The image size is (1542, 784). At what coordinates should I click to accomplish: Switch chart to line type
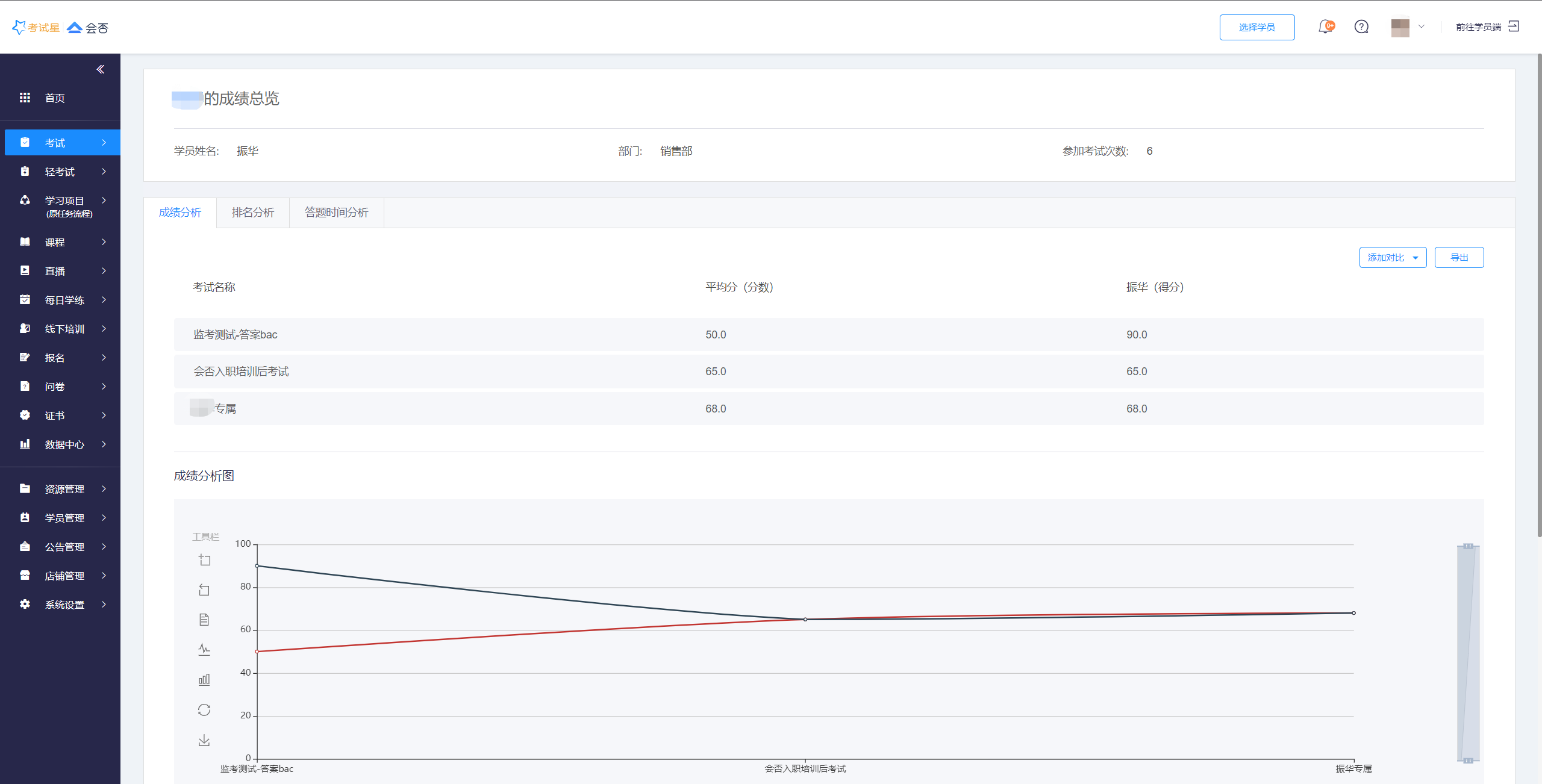(204, 649)
